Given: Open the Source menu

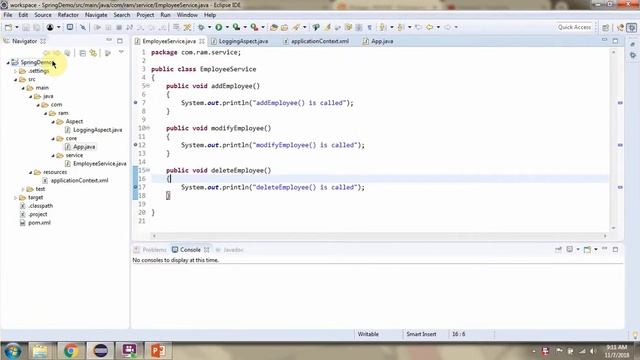Looking at the screenshot, I should [x=43, y=15].
